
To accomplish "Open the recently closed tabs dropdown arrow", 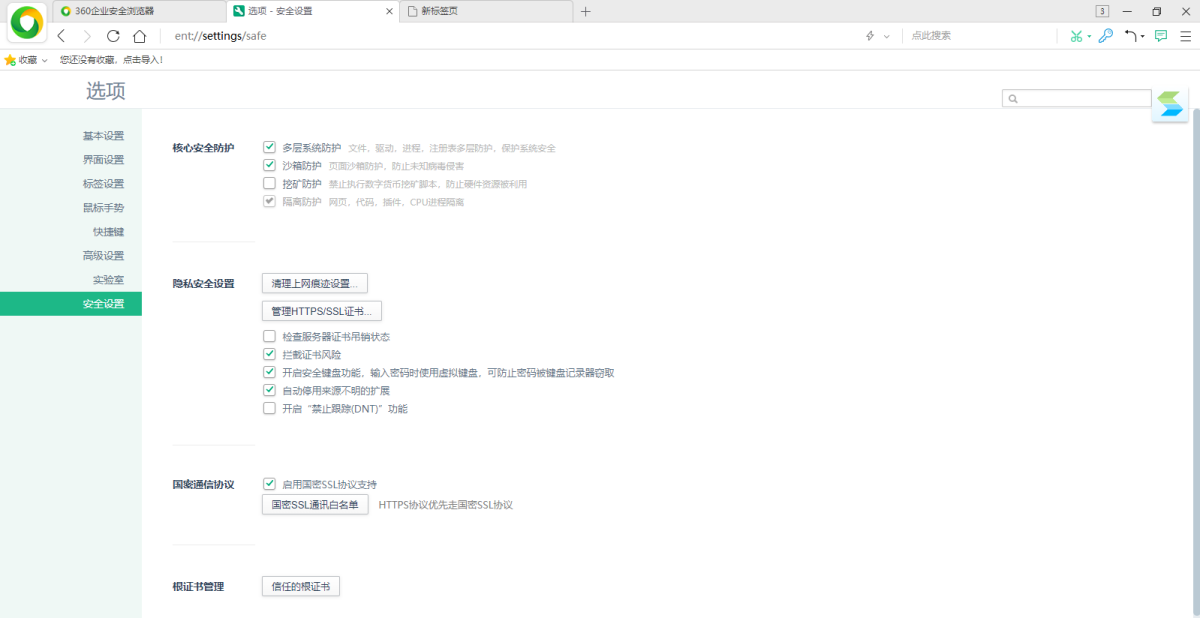I will pyautogui.click(x=1143, y=35).
